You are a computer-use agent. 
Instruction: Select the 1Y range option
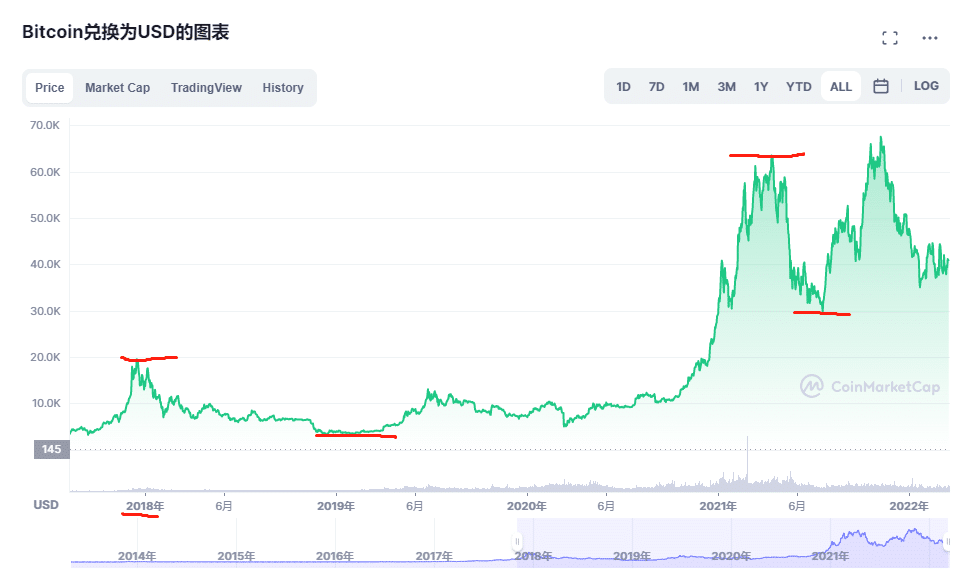[761, 86]
